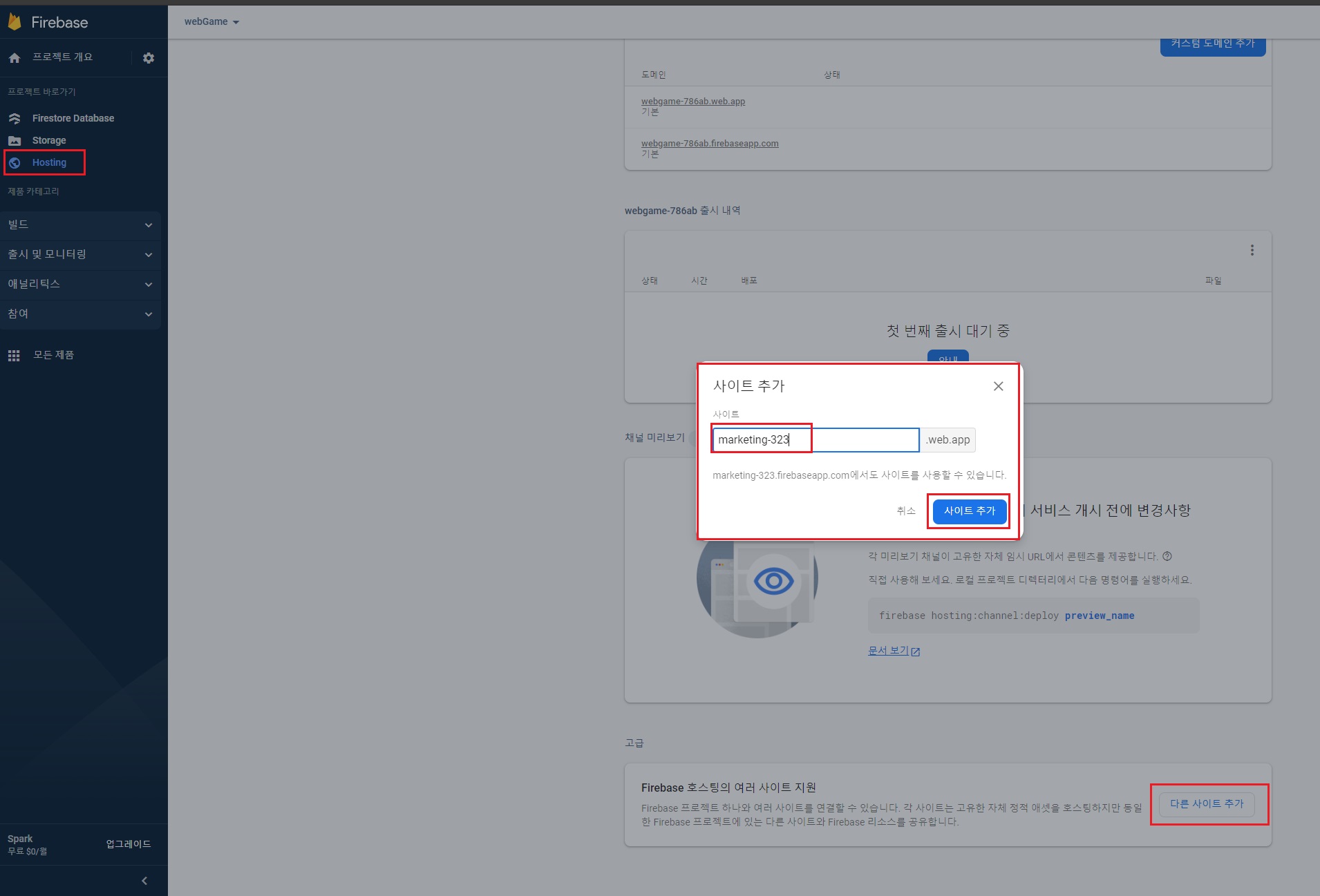Click the 고급 section heading
Screen dimensions: 1320x896
[x=634, y=743]
